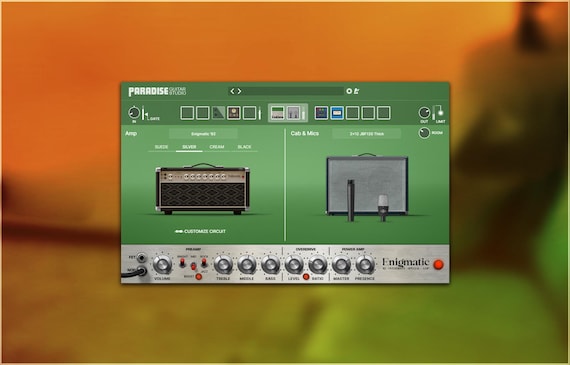The height and width of the screenshot is (365, 570).
Task: Select the amp head icon in the signal chain
Action: pyautogui.click(x=278, y=113)
